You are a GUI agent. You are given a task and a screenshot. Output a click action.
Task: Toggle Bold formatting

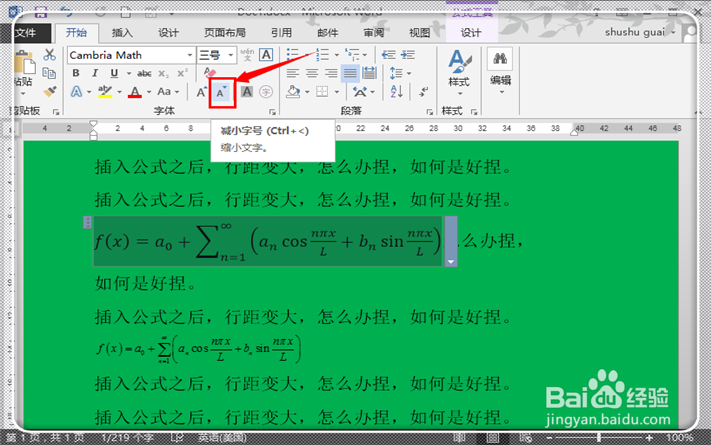coord(76,73)
